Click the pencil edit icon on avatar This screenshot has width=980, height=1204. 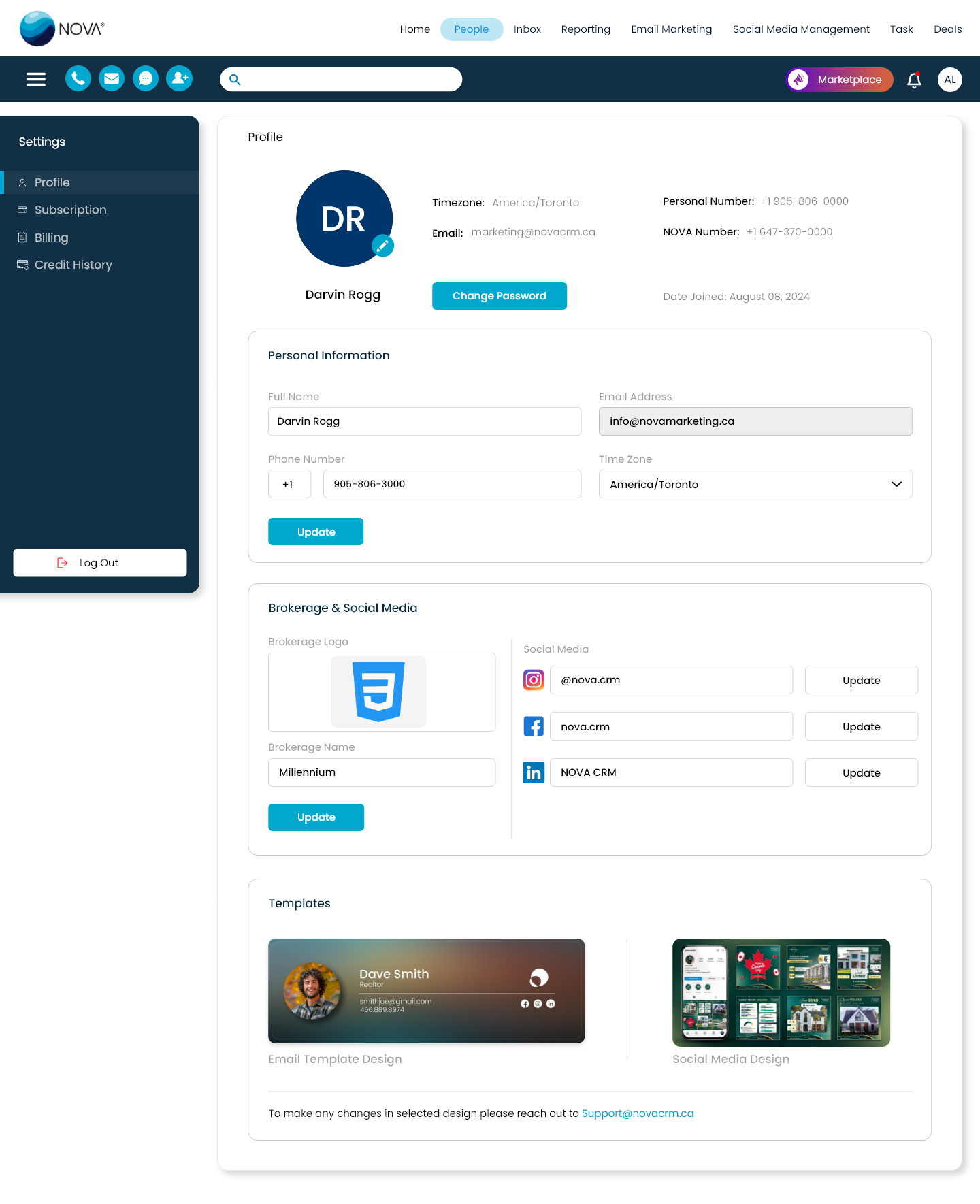(382, 246)
